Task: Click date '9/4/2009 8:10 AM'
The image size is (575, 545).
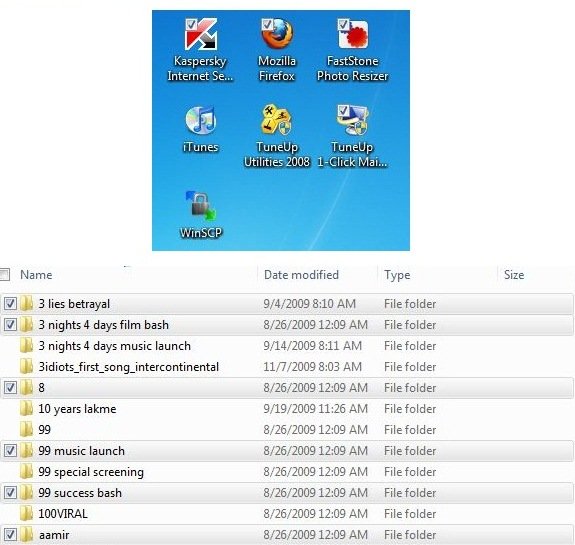Action: coord(310,304)
